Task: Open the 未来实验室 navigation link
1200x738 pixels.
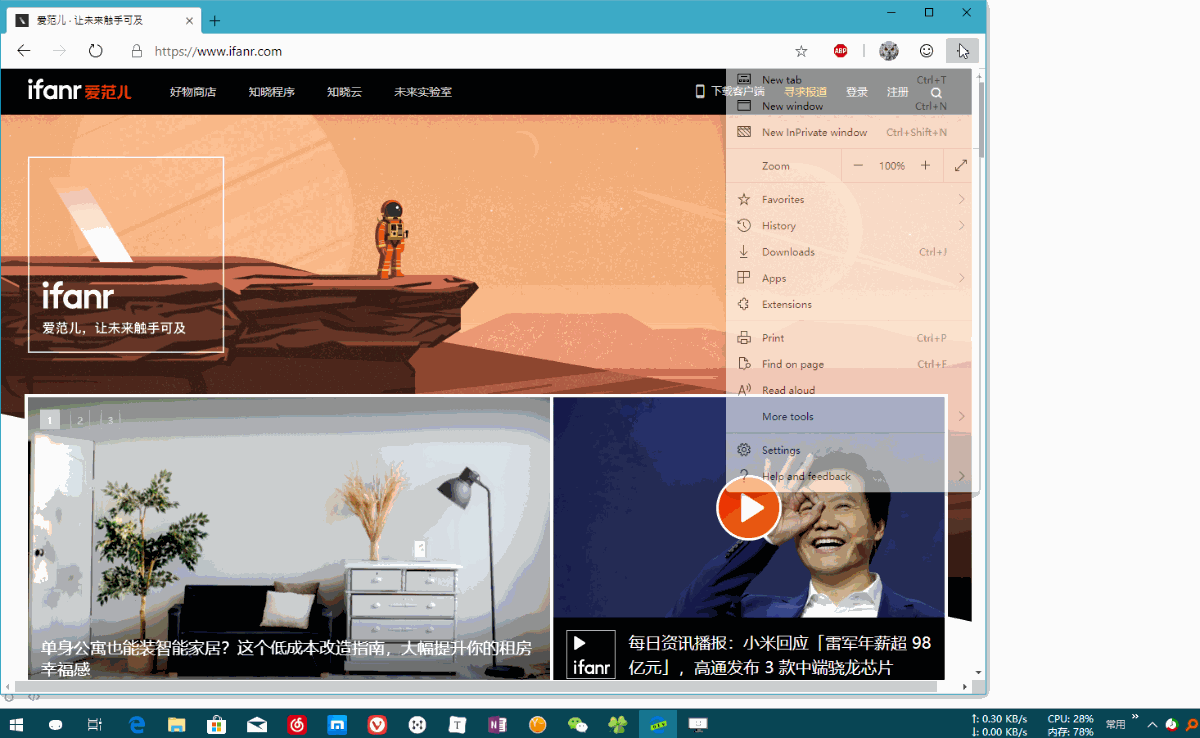Action: click(423, 92)
